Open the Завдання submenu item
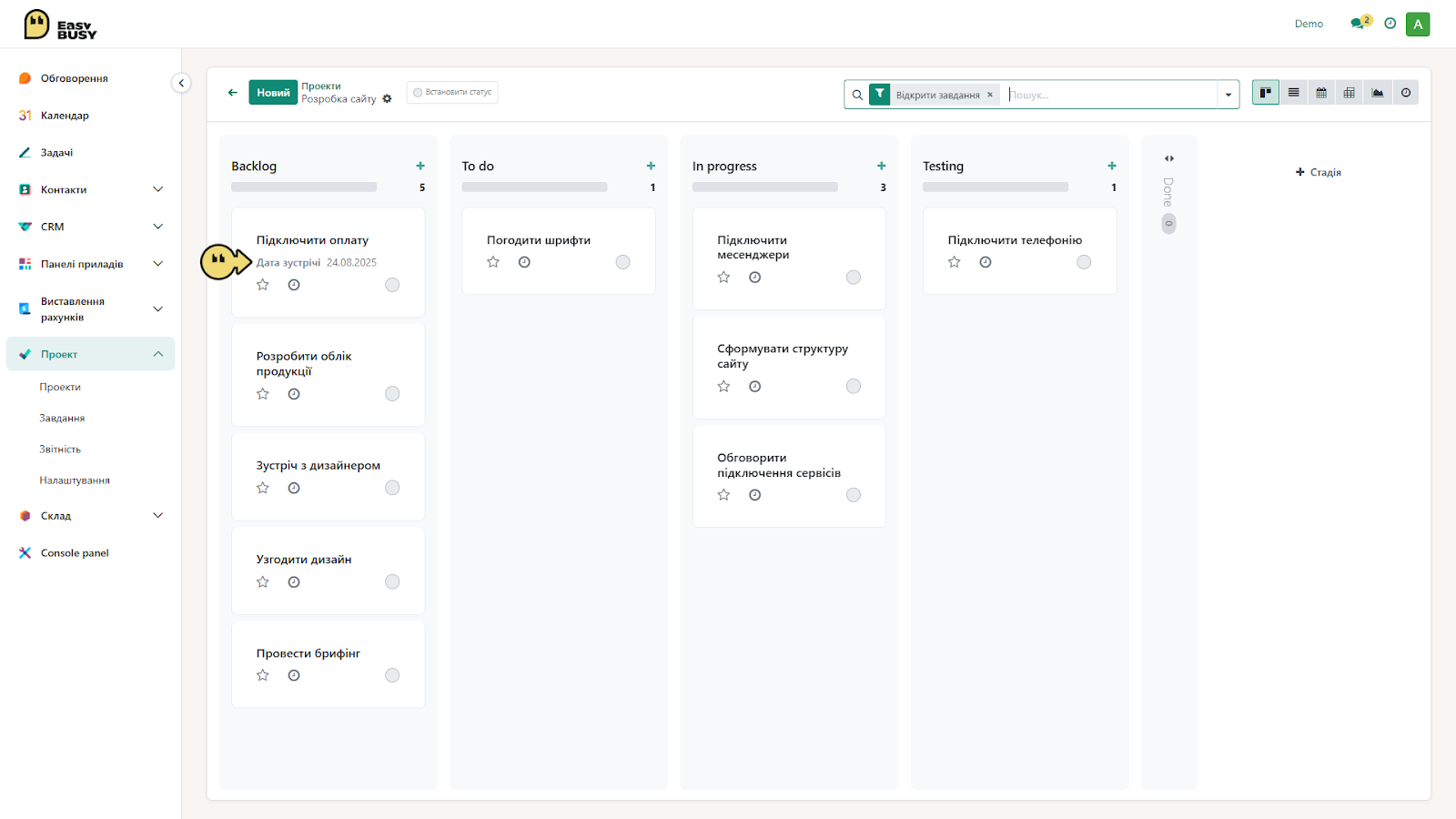This screenshot has width=1456, height=819. (62, 419)
